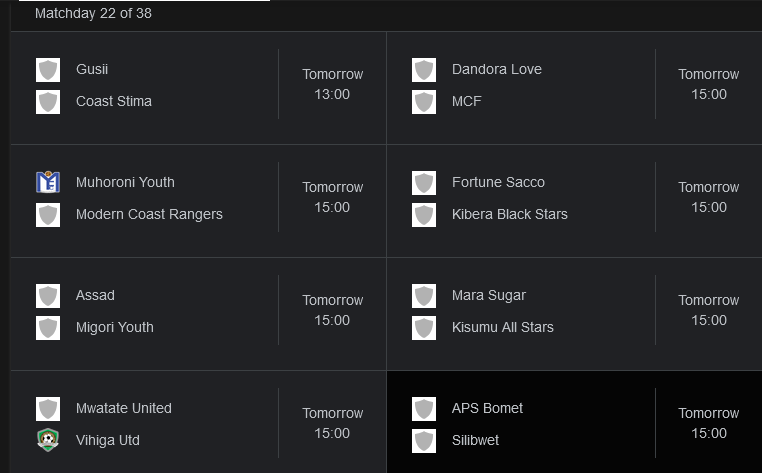Click the Mwatate United shield icon

(x=48, y=408)
